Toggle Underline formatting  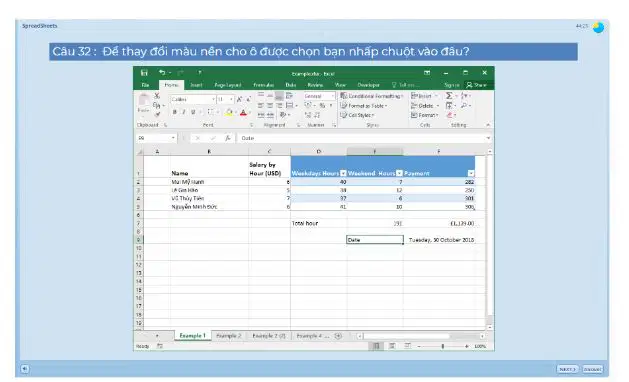point(193,112)
